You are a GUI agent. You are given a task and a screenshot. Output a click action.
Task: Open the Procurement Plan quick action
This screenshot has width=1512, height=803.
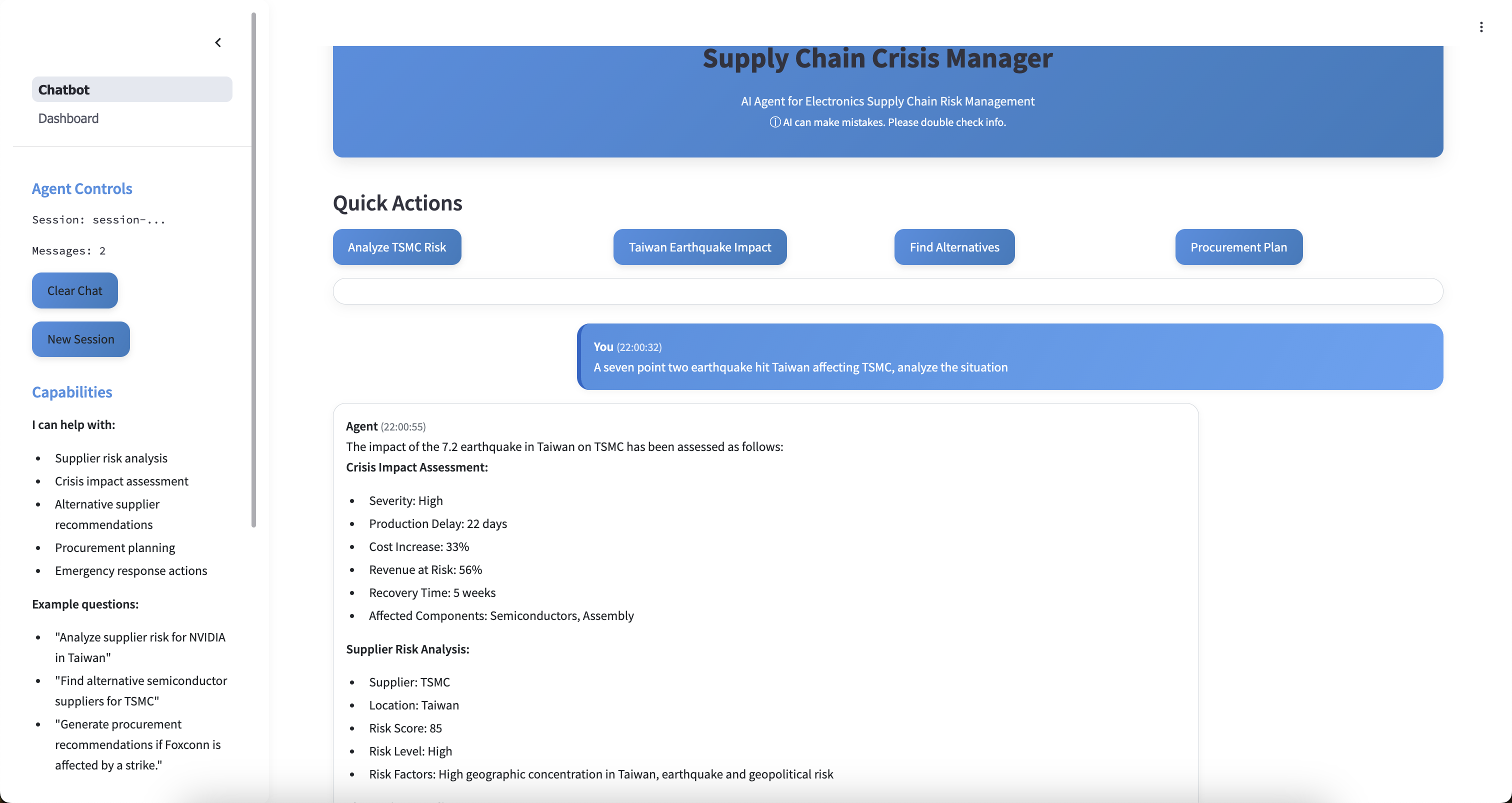(x=1238, y=246)
